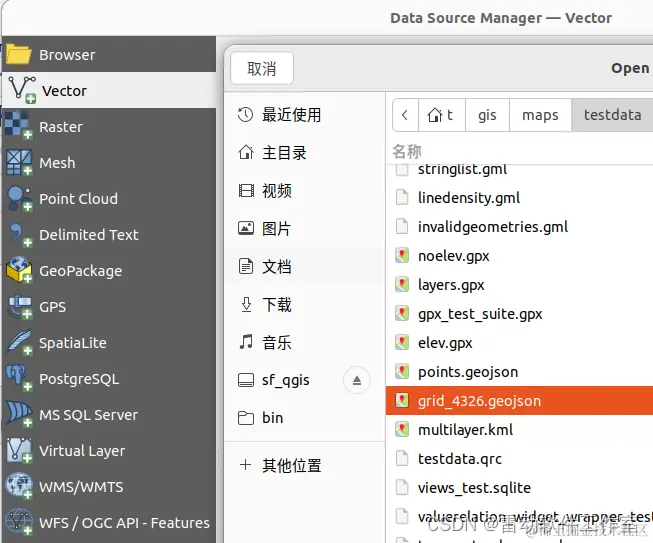
Task: Click the 下载 download arrow icon
Action: 246,304
